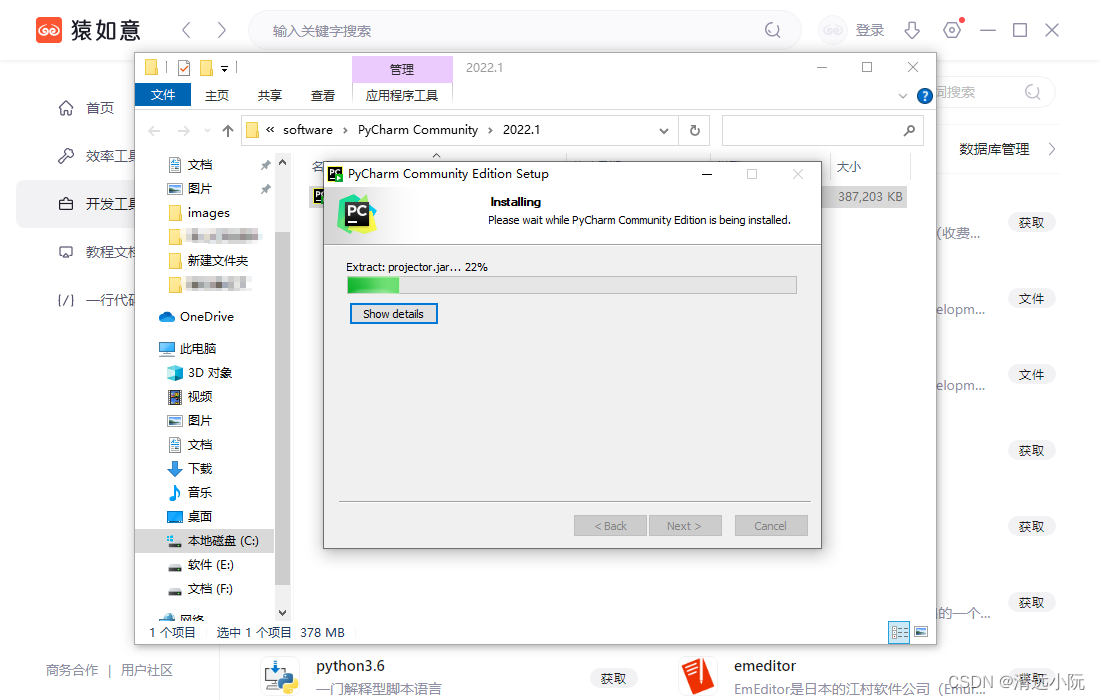The height and width of the screenshot is (700, 1100).
Task: Open the 文件 tab in Explorer
Action: tap(163, 95)
